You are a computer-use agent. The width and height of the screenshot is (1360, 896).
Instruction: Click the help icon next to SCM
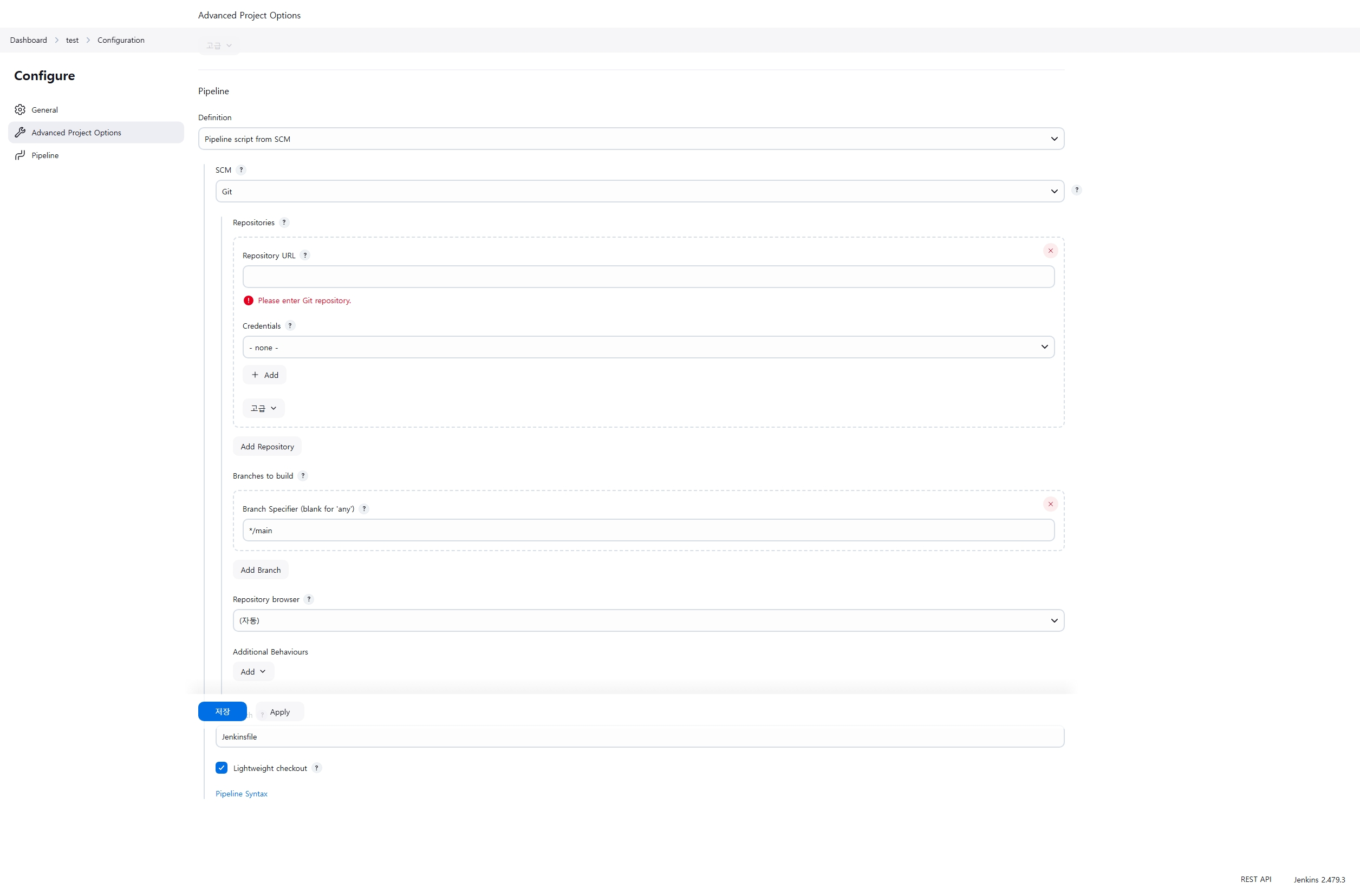[x=241, y=169]
